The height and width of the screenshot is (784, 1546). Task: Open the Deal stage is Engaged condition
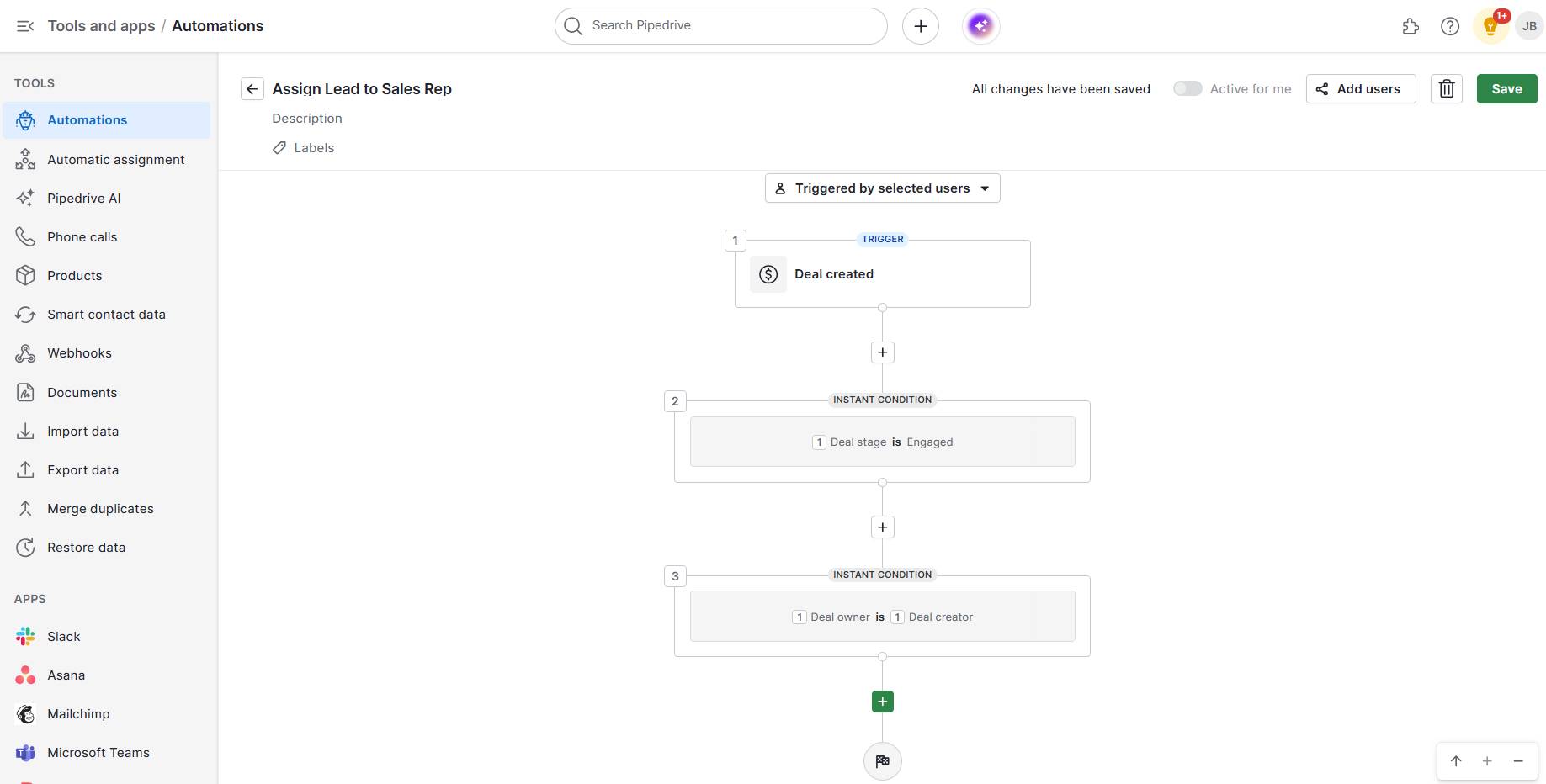(x=882, y=442)
